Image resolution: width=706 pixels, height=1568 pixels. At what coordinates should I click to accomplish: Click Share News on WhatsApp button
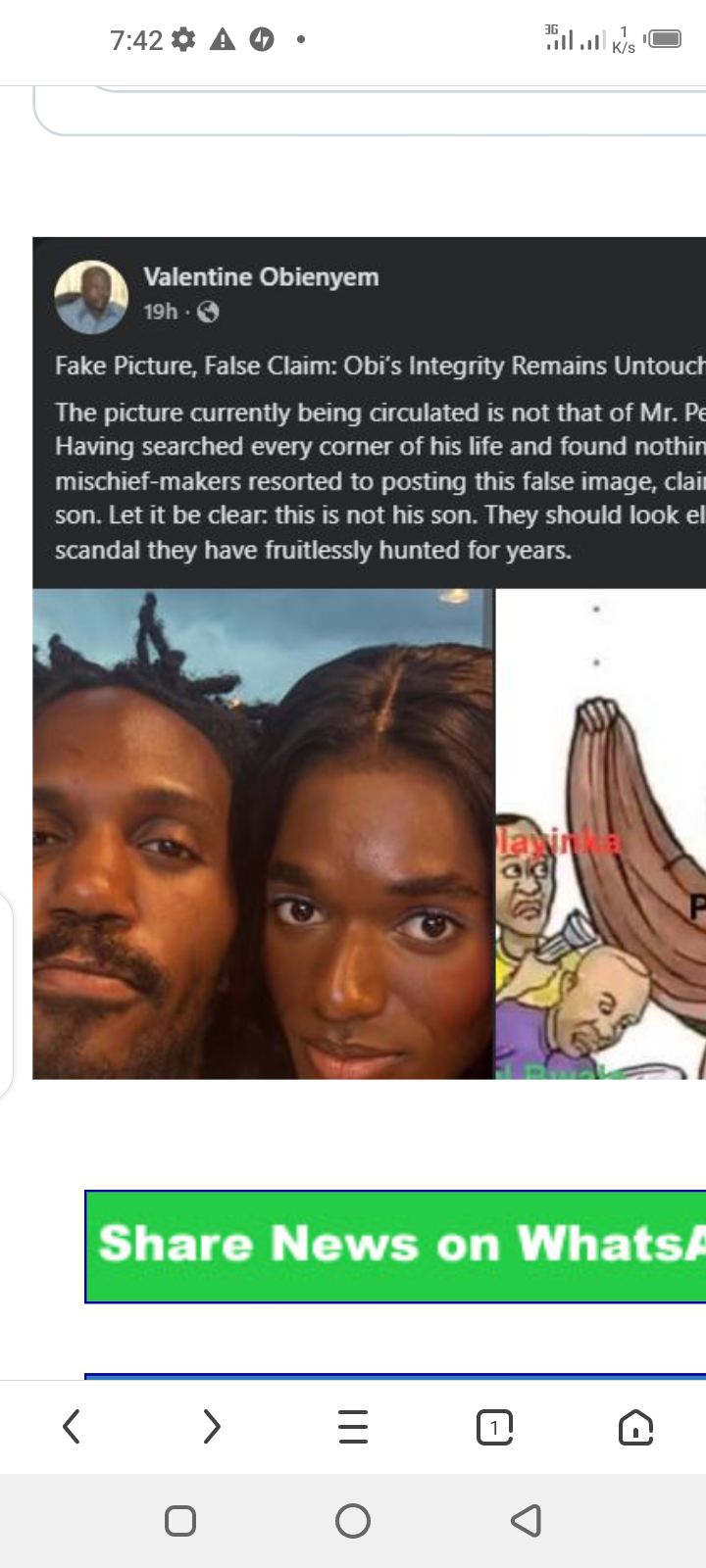tap(395, 1247)
